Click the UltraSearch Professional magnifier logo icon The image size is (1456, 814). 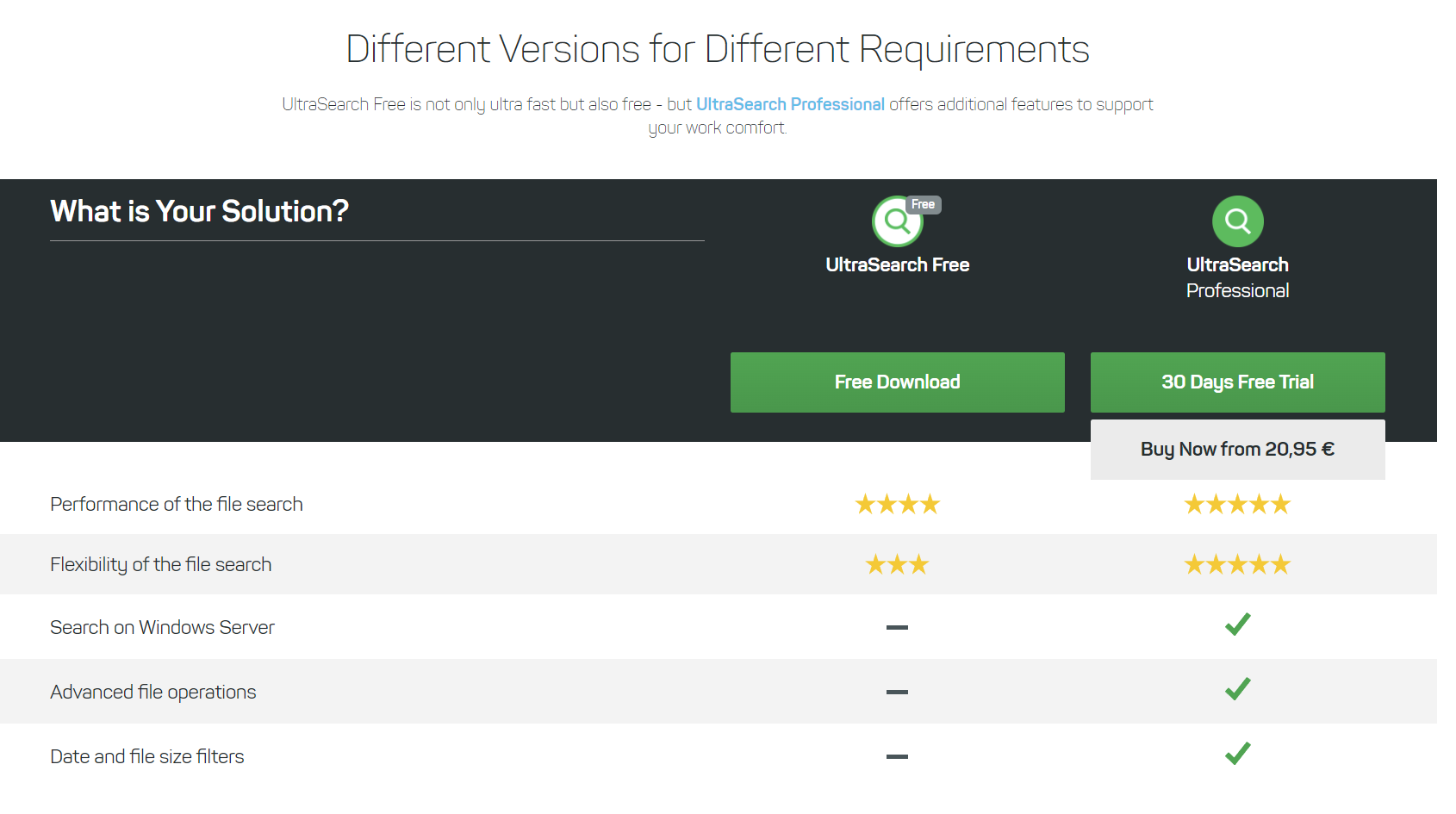[x=1237, y=221]
